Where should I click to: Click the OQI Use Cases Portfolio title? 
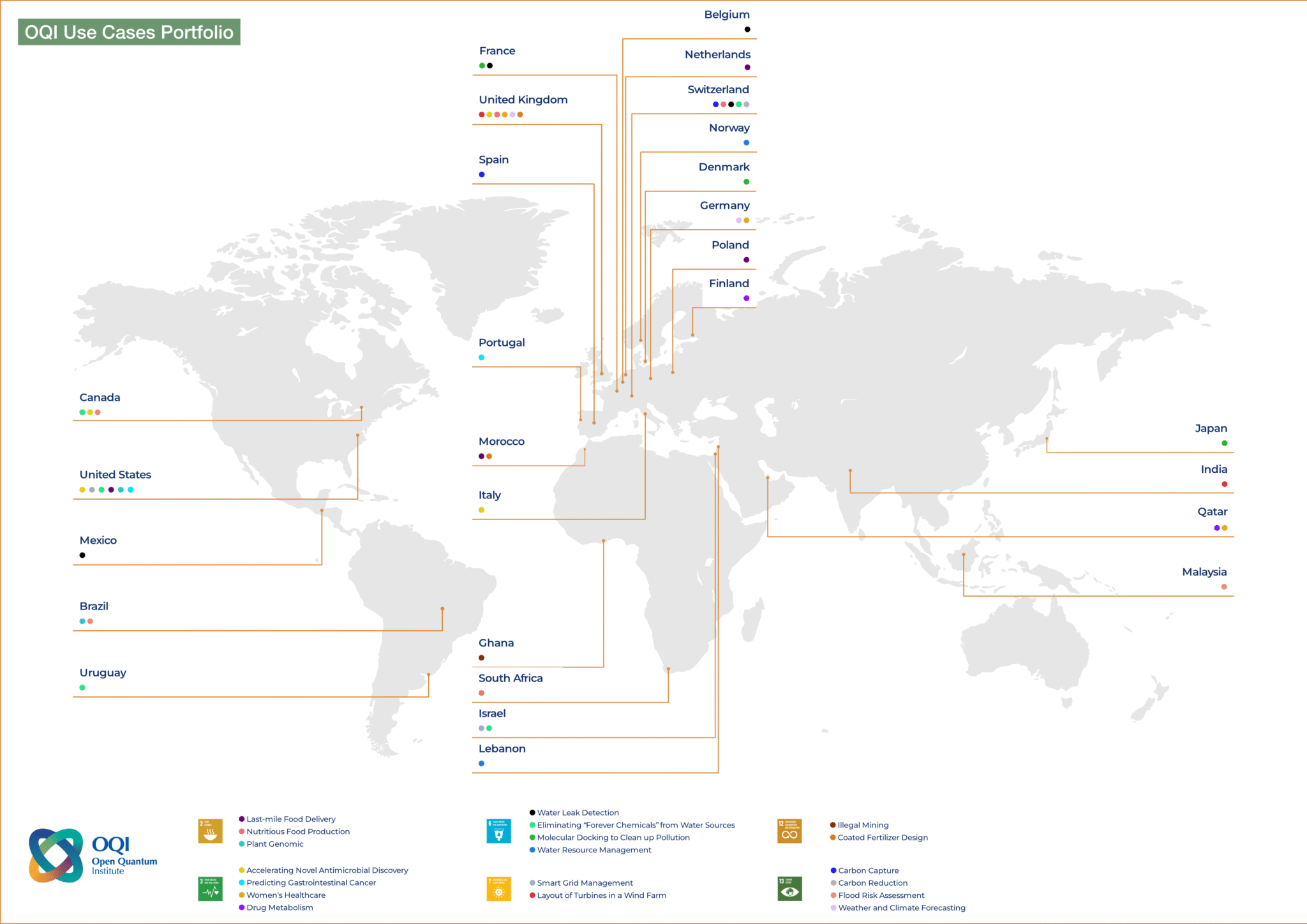[x=128, y=32]
